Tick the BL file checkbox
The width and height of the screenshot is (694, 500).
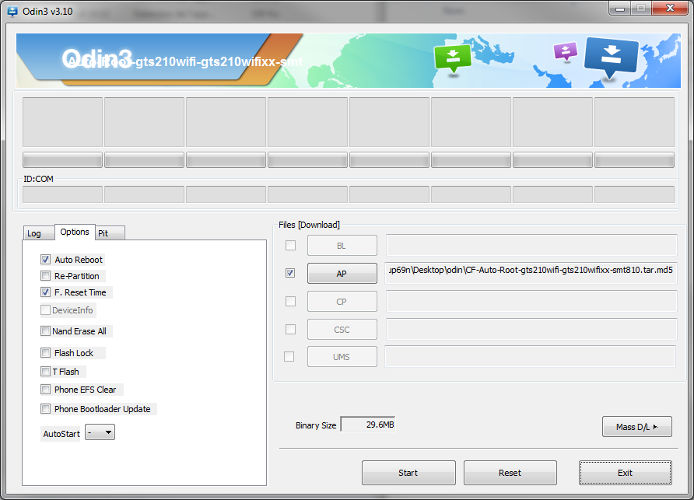(290, 245)
